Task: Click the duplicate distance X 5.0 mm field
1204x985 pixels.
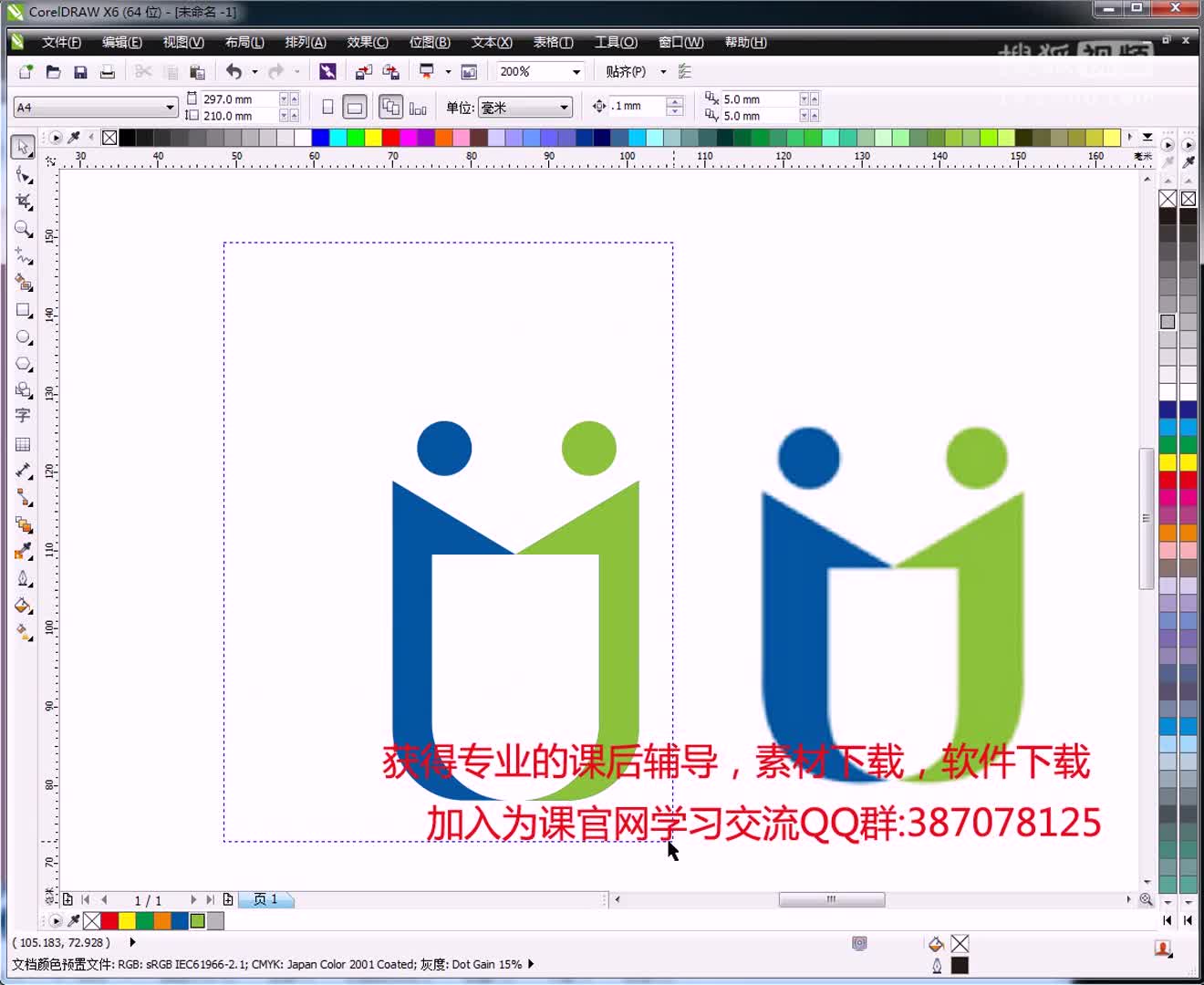Action: pos(760,98)
